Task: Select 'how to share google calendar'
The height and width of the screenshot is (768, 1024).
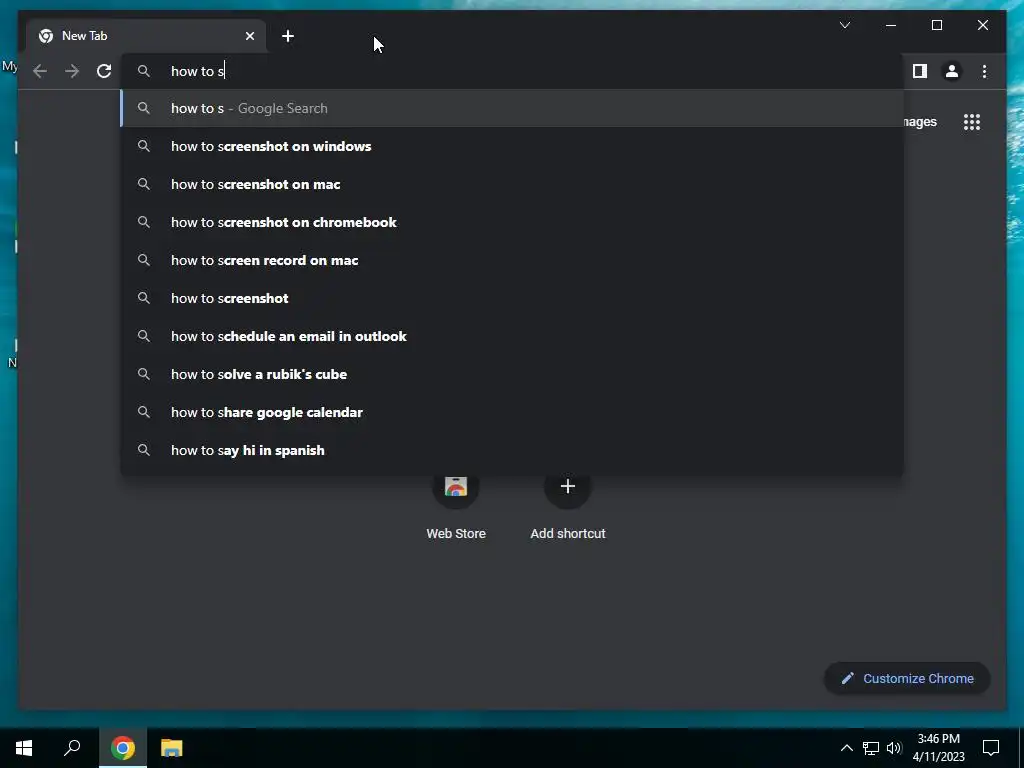Action: pyautogui.click(x=512, y=412)
